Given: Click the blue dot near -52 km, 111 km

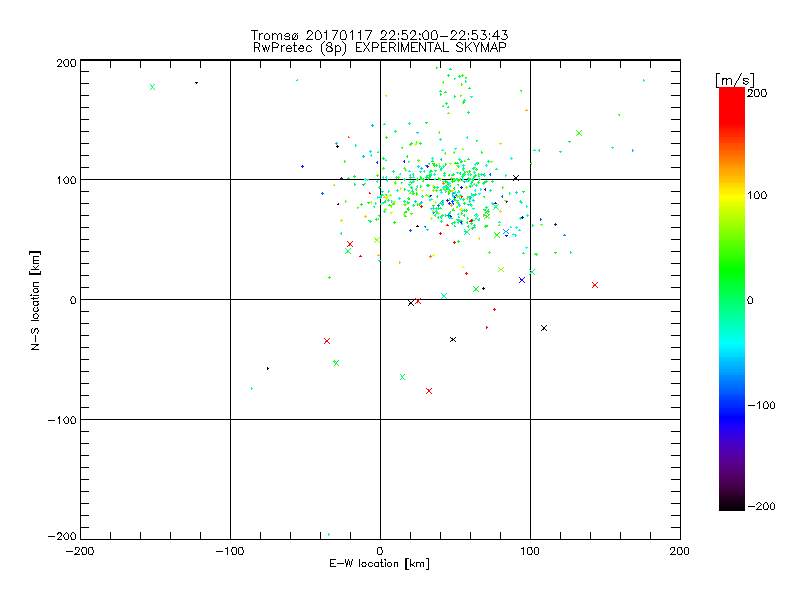Looking at the screenshot, I should click(303, 166).
